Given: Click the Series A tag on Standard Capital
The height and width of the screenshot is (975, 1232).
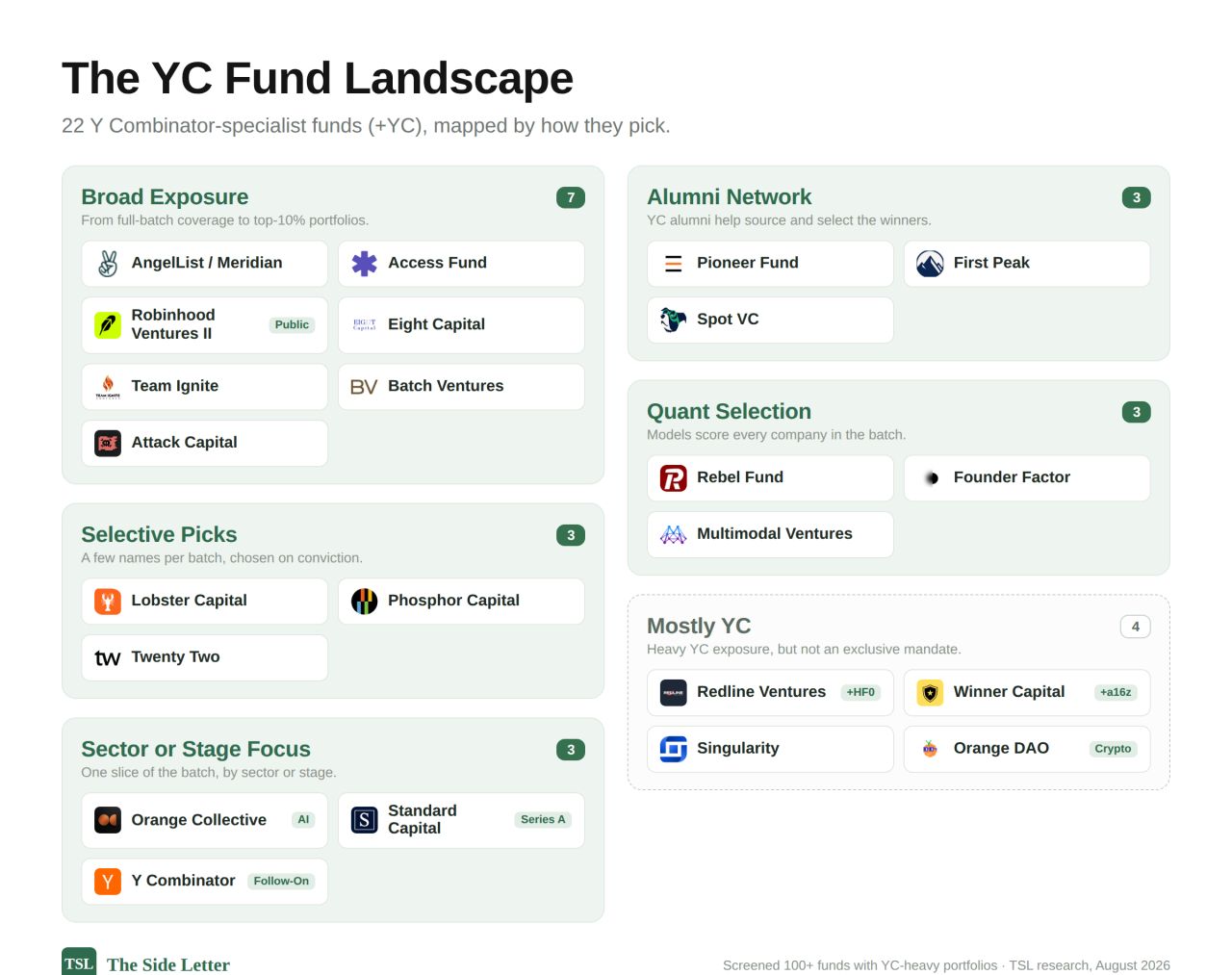Looking at the screenshot, I should tap(543, 820).
